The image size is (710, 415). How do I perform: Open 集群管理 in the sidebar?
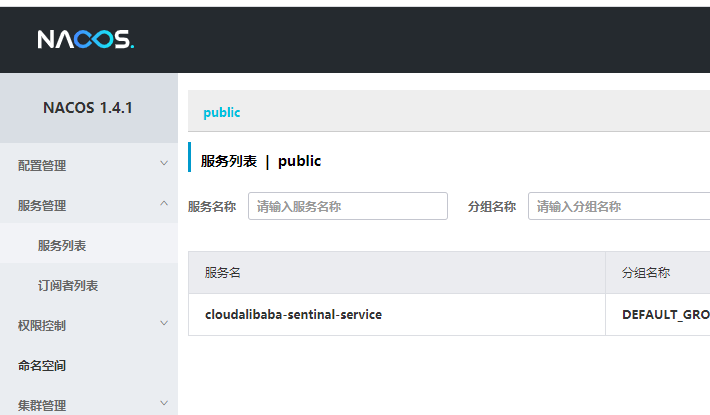(x=42, y=405)
